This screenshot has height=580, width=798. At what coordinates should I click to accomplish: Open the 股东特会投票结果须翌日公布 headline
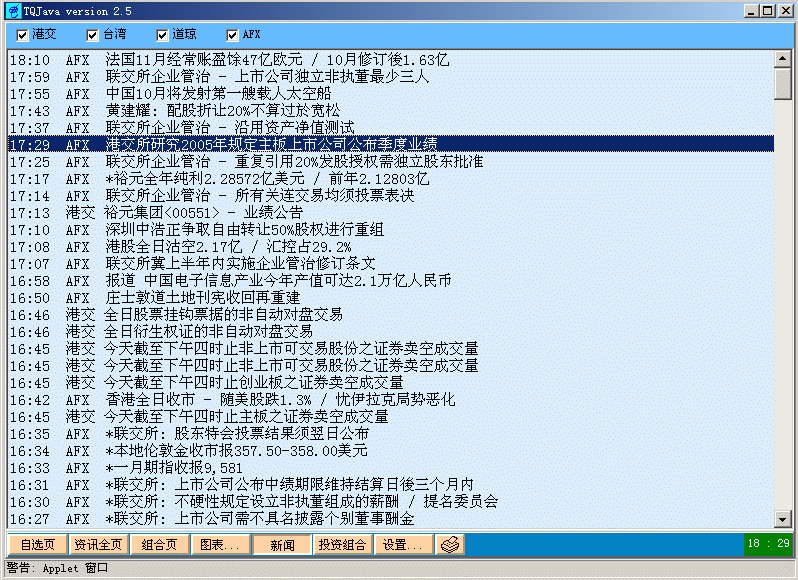pyautogui.click(x=391, y=434)
